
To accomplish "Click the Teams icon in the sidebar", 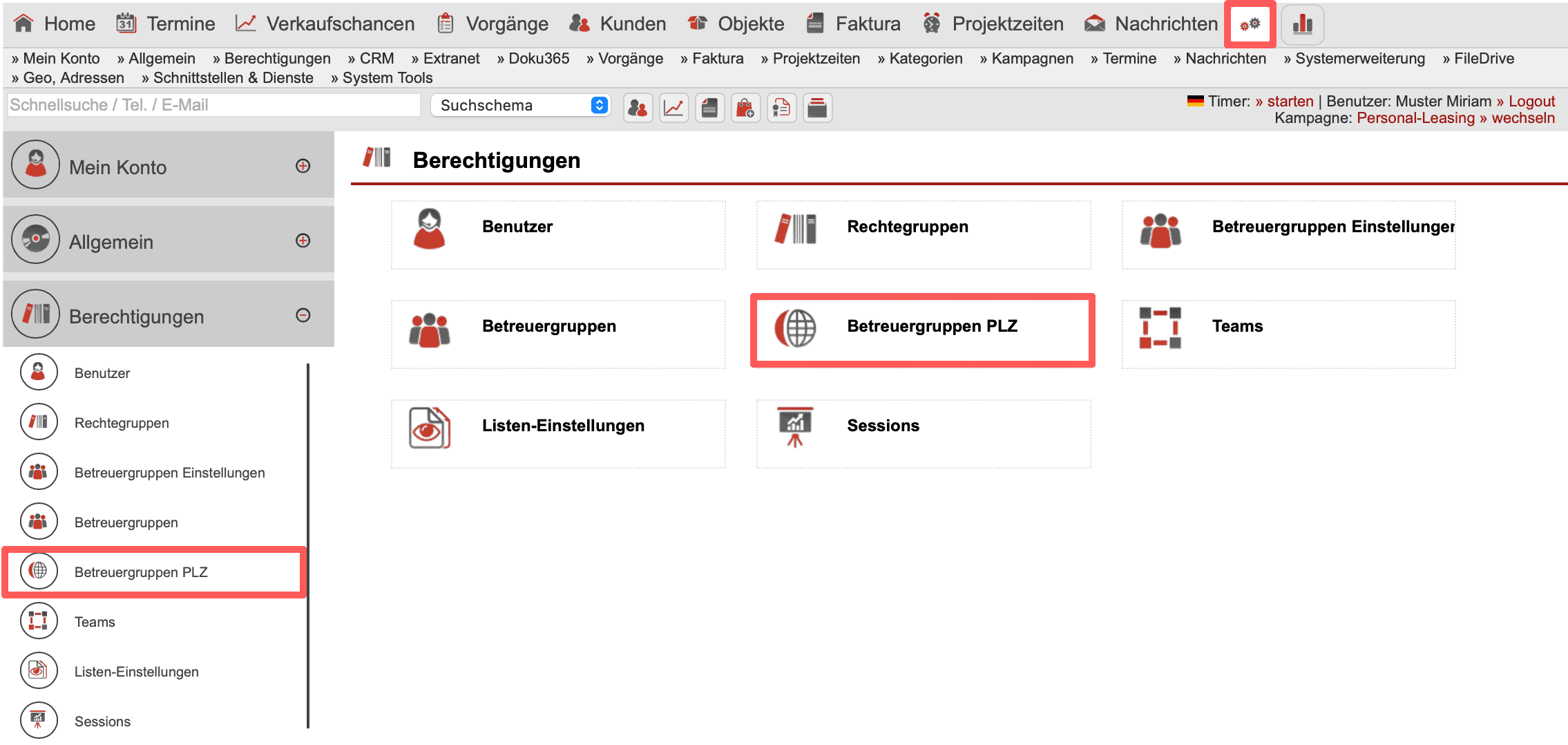I will pos(39,621).
